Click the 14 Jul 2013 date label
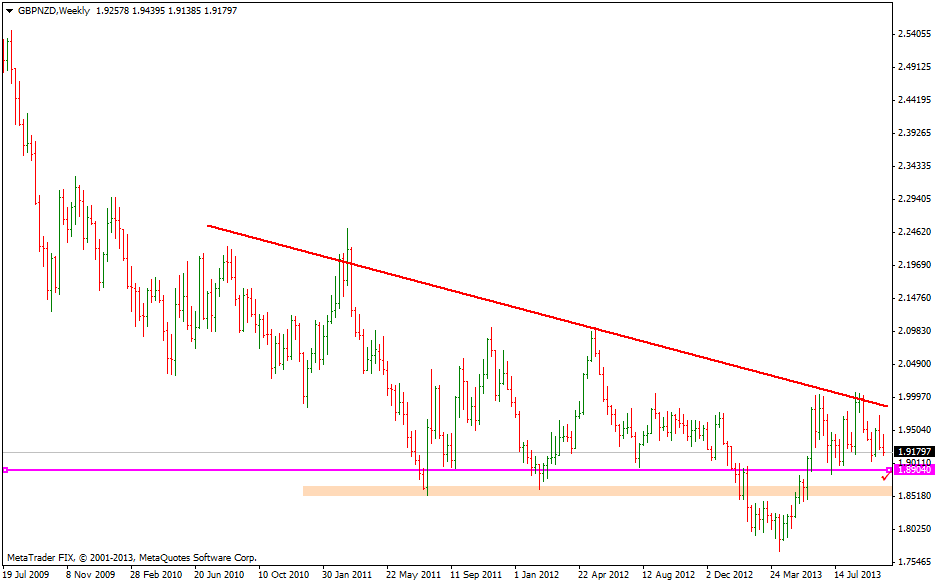This screenshot has width=935, height=583. (x=859, y=575)
